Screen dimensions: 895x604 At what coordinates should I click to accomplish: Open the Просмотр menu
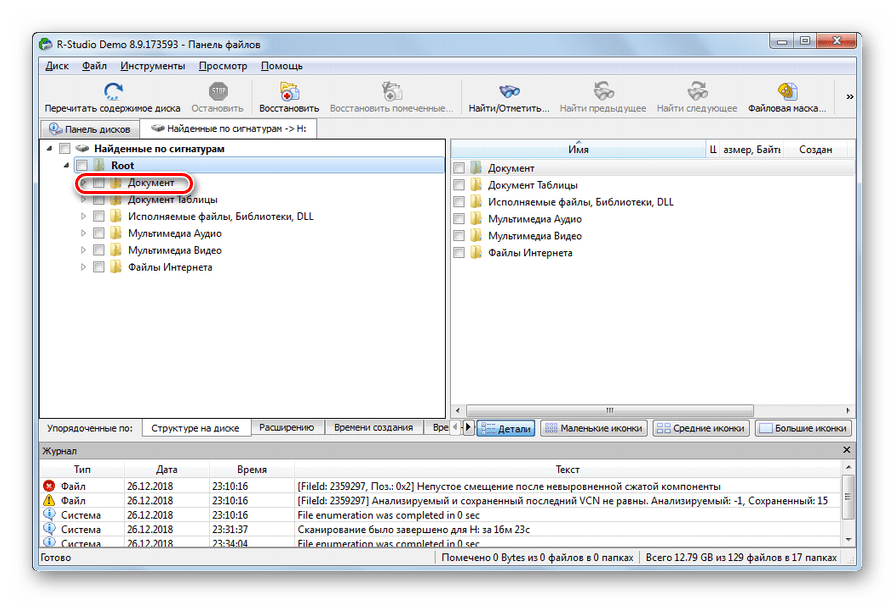[223, 66]
